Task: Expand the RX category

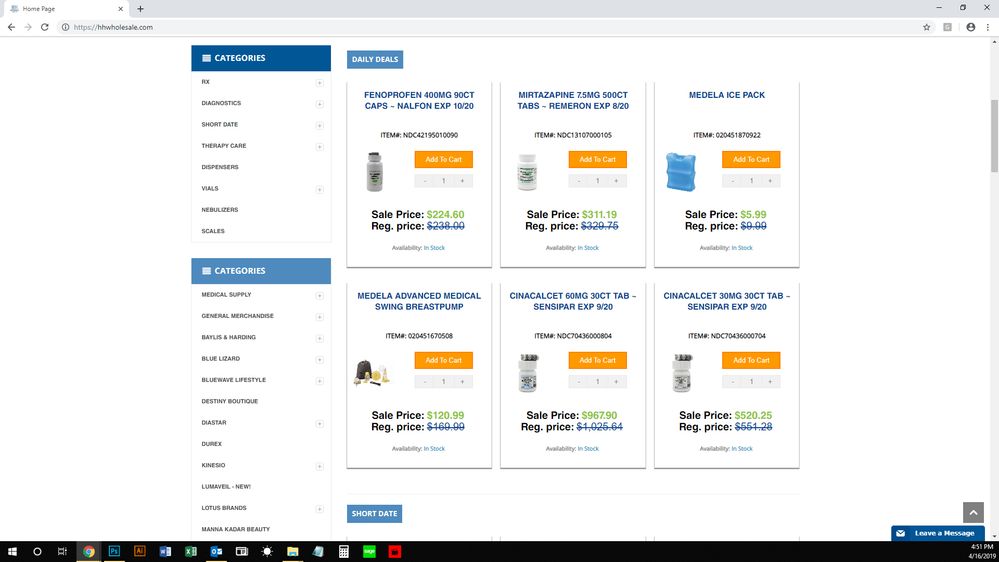Action: coord(319,83)
